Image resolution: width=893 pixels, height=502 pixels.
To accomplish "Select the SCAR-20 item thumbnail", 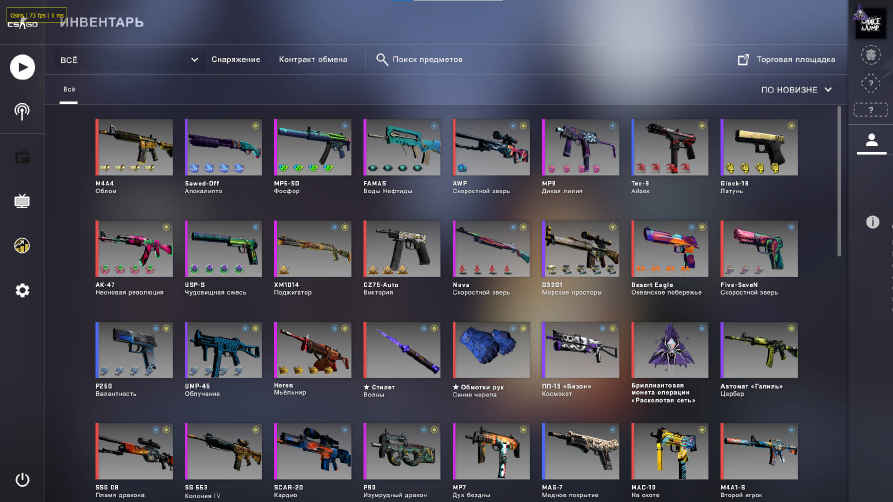I will [312, 451].
